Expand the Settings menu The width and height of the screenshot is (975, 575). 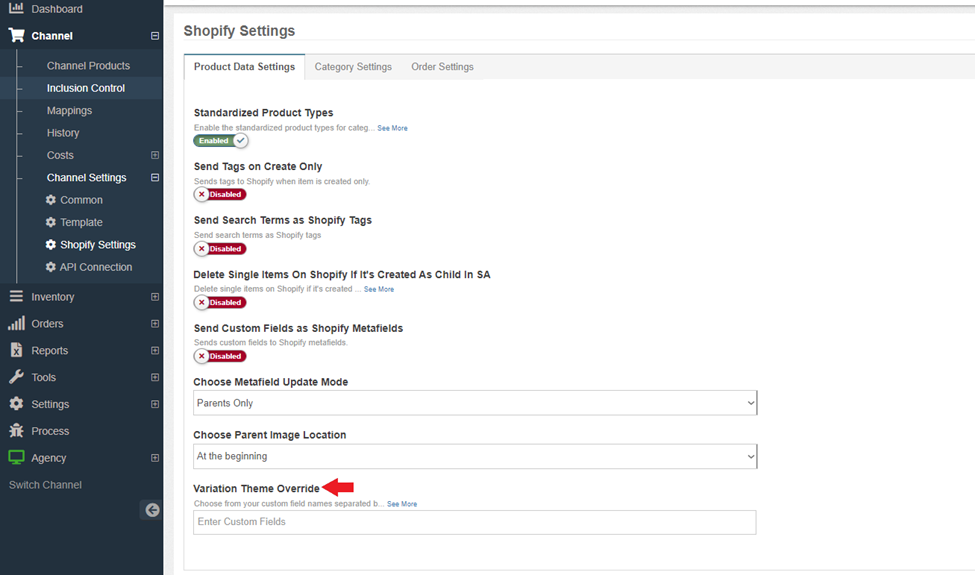(x=155, y=404)
